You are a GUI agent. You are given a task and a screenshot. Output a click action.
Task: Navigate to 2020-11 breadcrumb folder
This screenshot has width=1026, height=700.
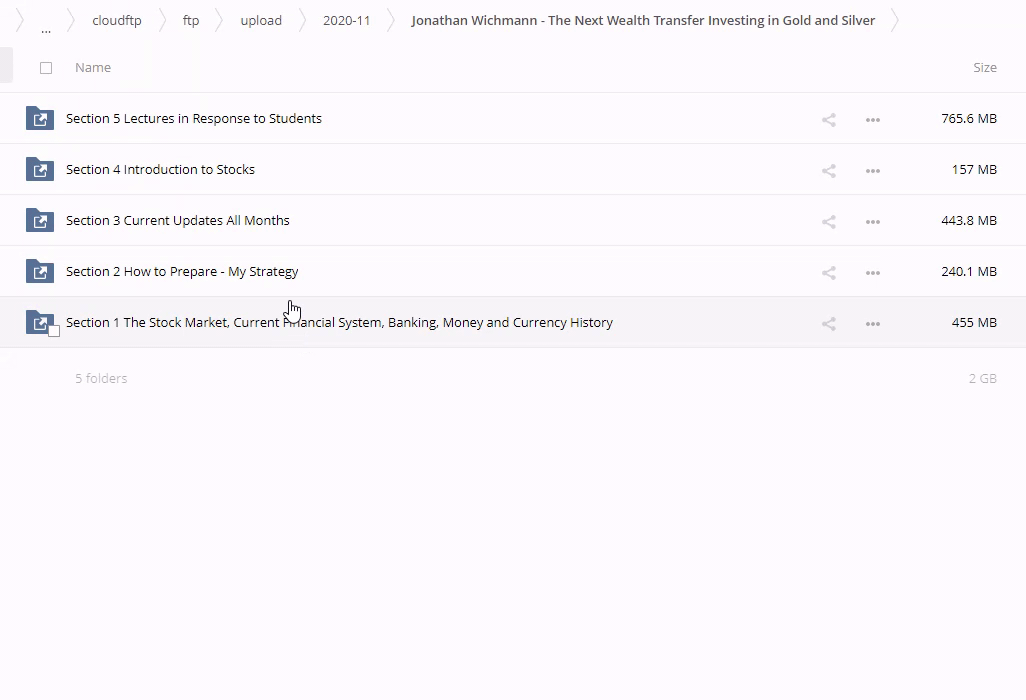tap(346, 20)
